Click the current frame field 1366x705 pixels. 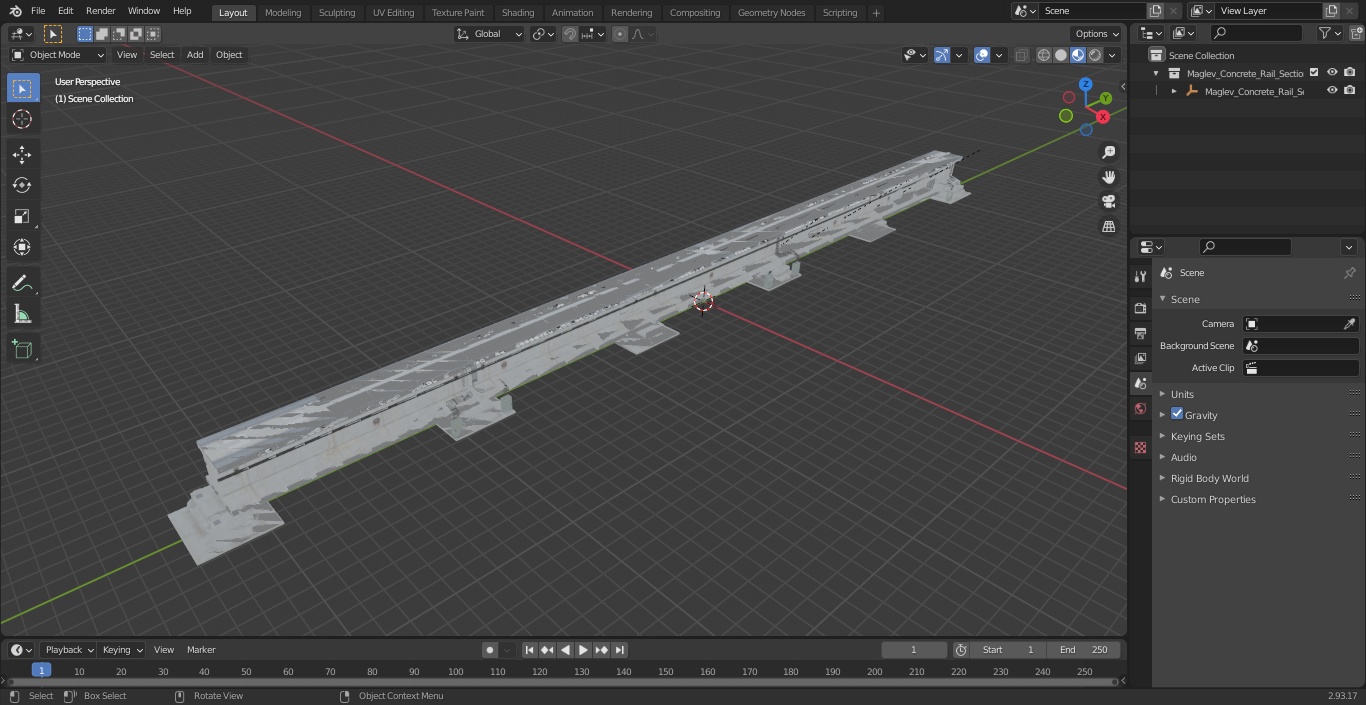click(914, 650)
